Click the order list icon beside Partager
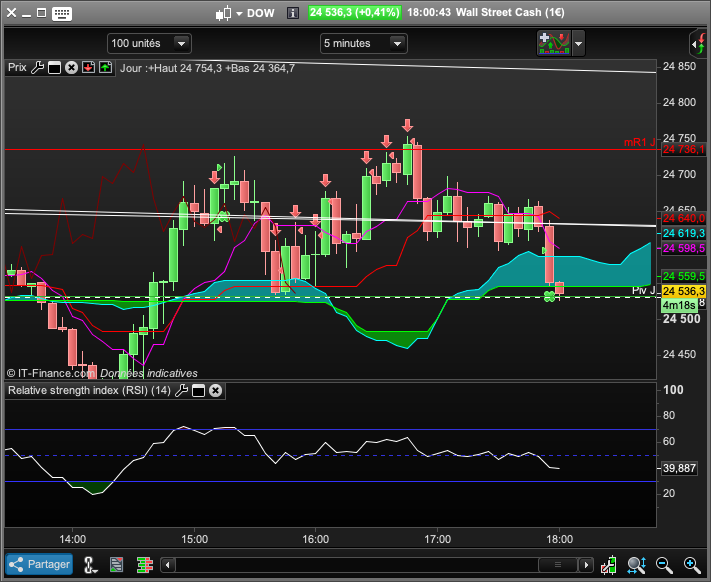This screenshot has width=711, height=582. click(x=117, y=565)
